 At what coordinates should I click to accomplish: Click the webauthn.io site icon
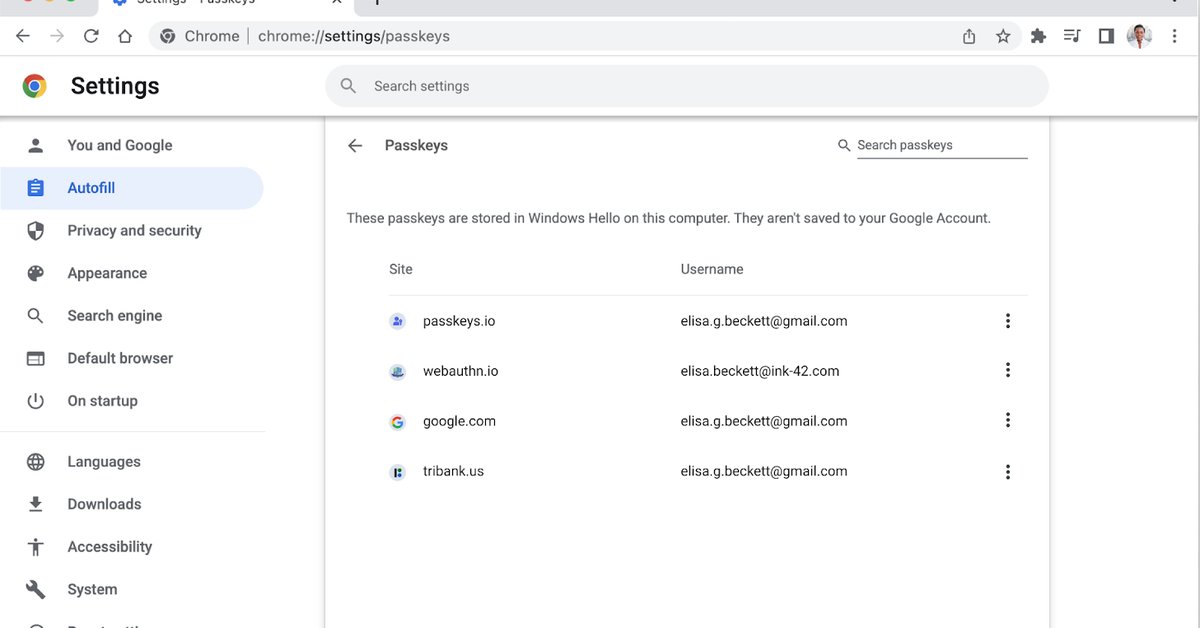click(398, 371)
